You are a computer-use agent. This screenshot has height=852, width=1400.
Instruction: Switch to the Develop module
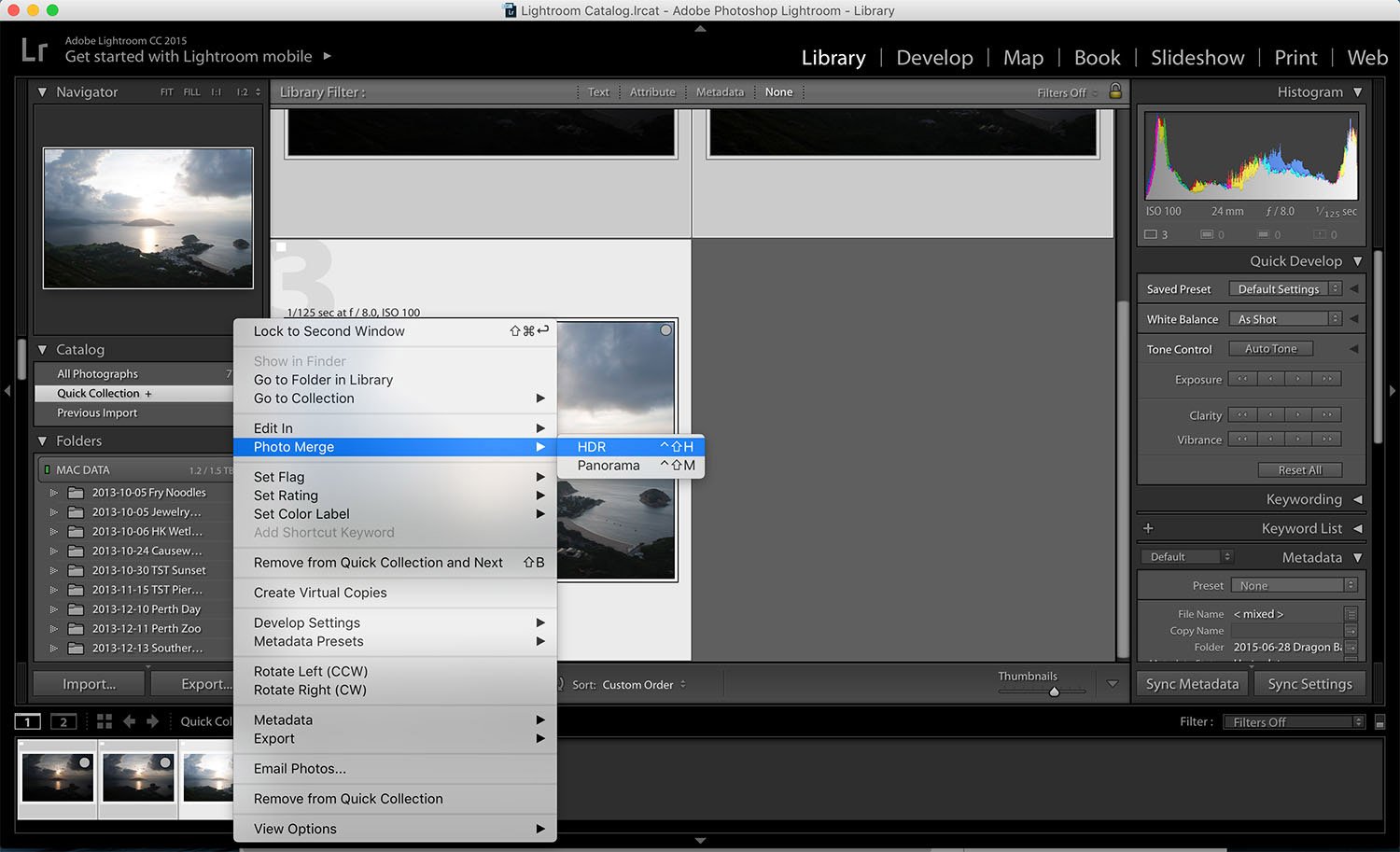[x=933, y=57]
